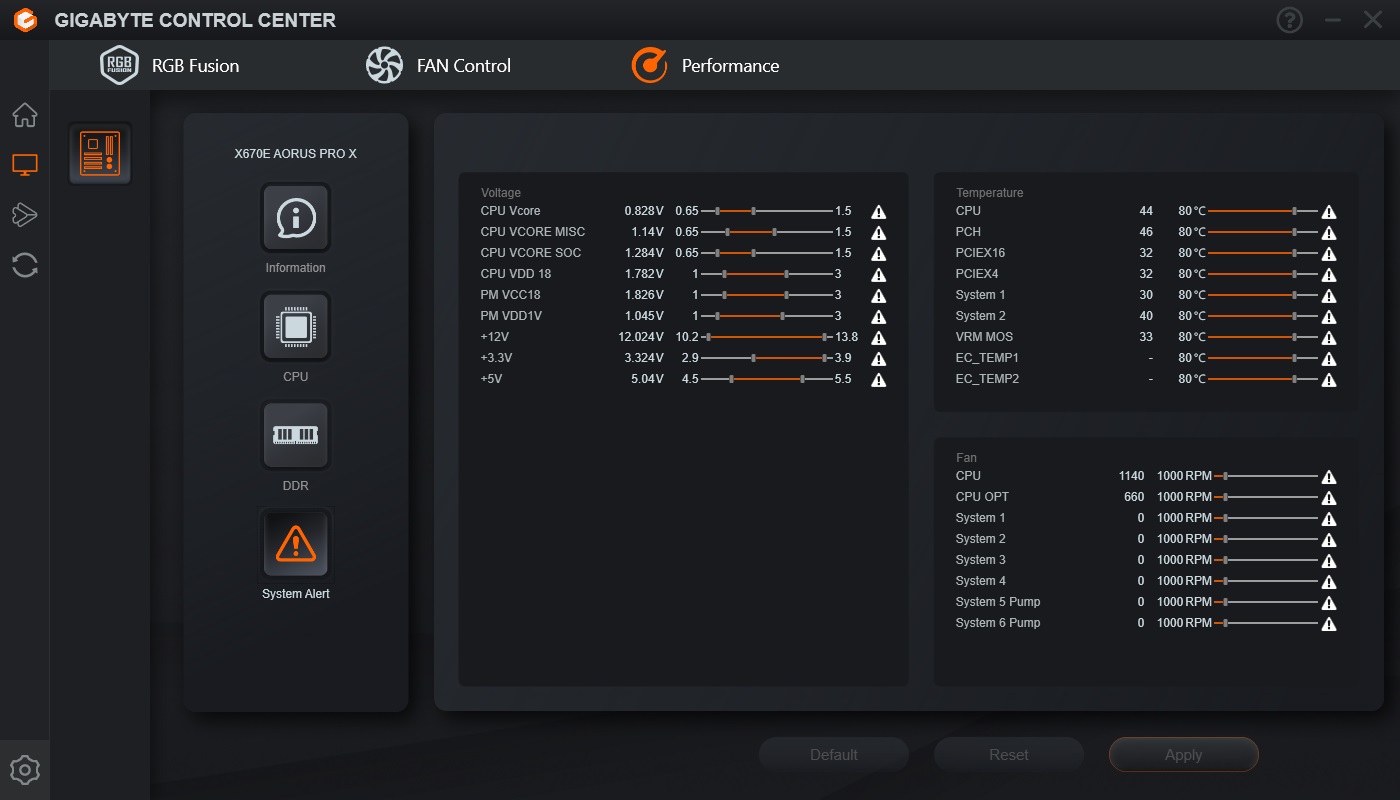This screenshot has width=1400, height=800.
Task: Click the PM VCC18 alert warning icon
Action: point(878,296)
